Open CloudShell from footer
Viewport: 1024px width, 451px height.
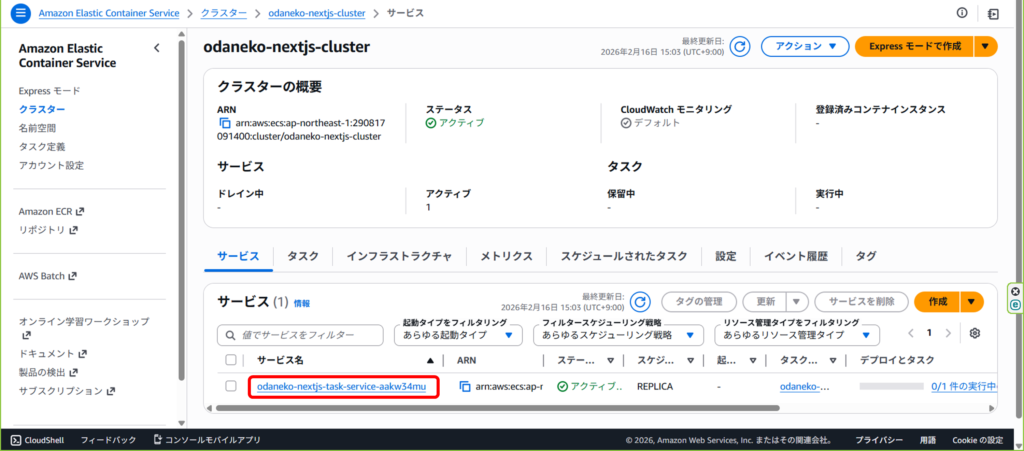click(x=37, y=439)
